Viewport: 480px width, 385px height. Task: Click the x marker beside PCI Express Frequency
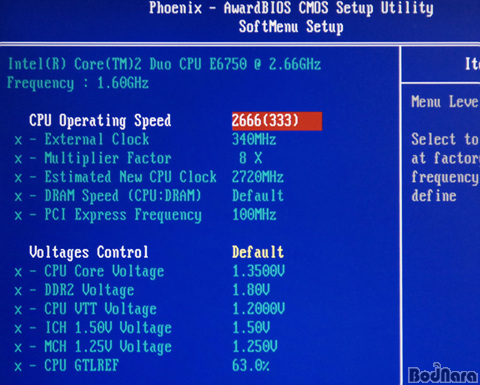18,216
